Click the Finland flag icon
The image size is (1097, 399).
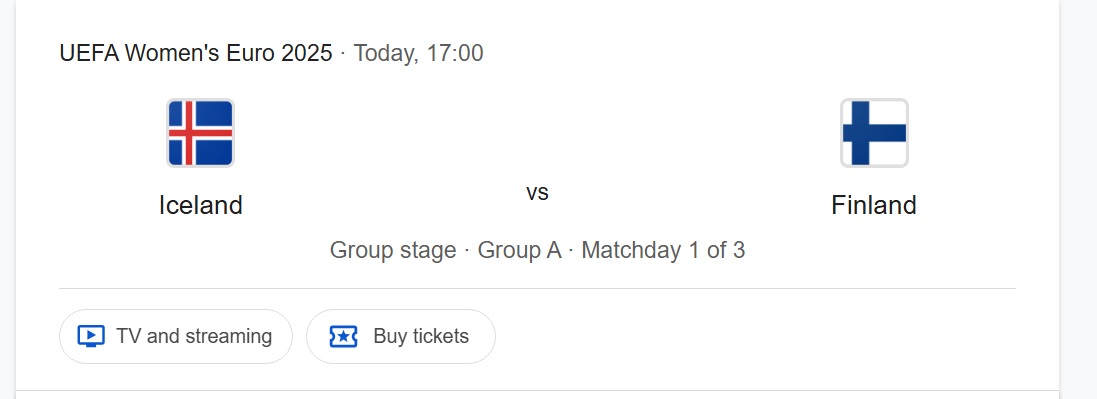point(874,133)
